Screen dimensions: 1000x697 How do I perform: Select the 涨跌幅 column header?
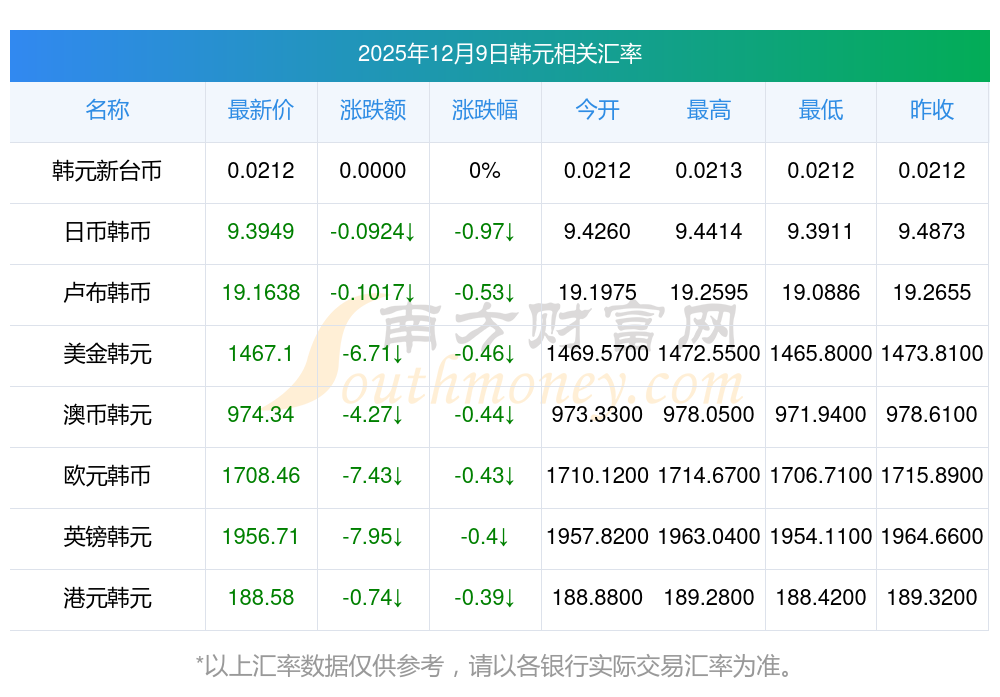point(485,110)
